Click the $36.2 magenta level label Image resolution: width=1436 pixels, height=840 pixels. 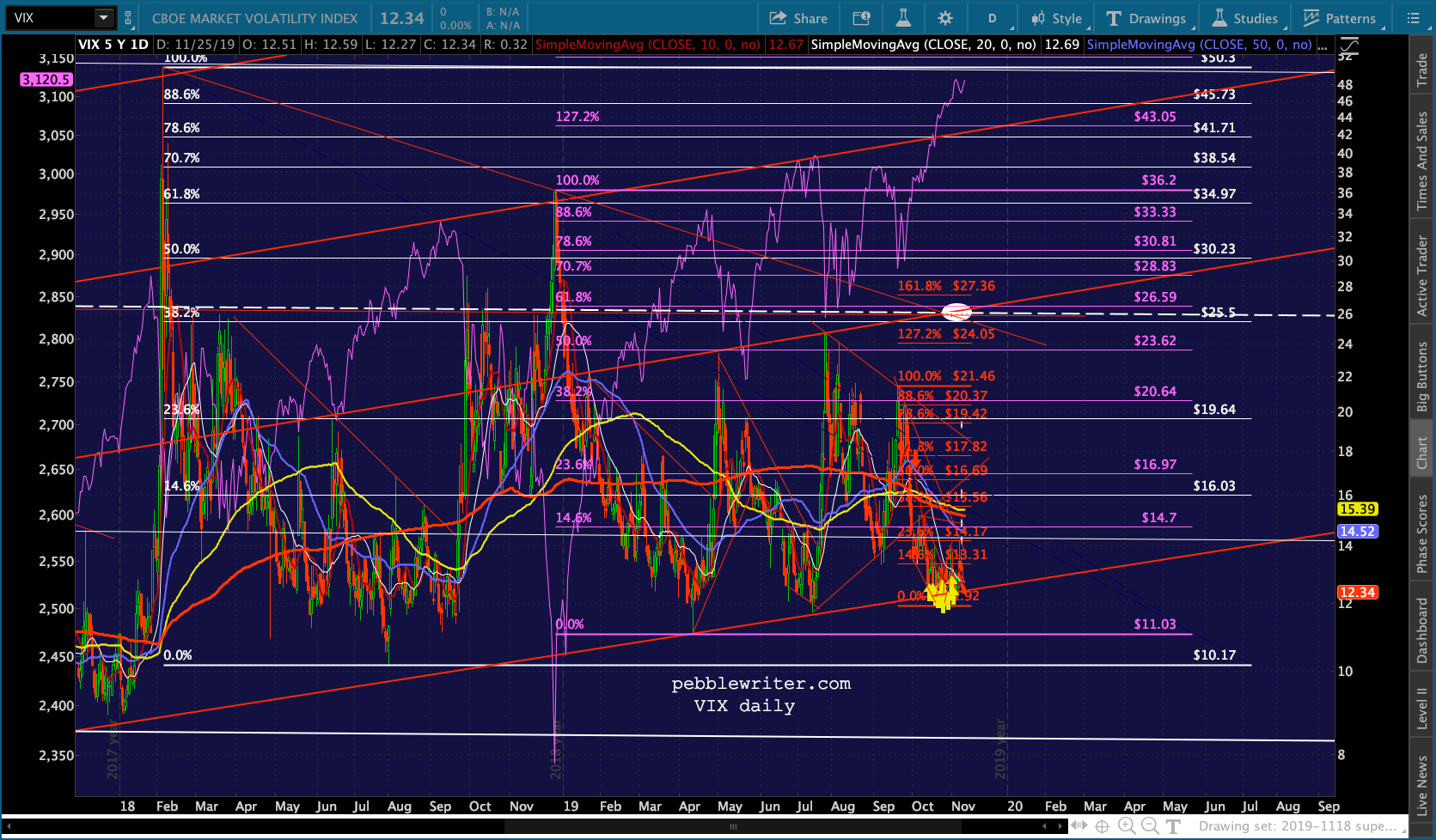(x=1158, y=180)
